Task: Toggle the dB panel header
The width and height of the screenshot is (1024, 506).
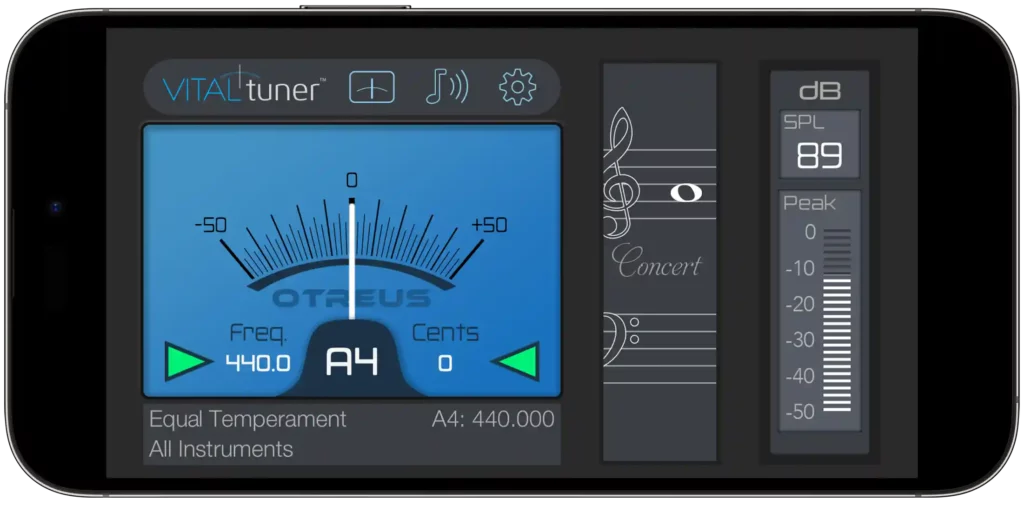Action: pos(819,91)
